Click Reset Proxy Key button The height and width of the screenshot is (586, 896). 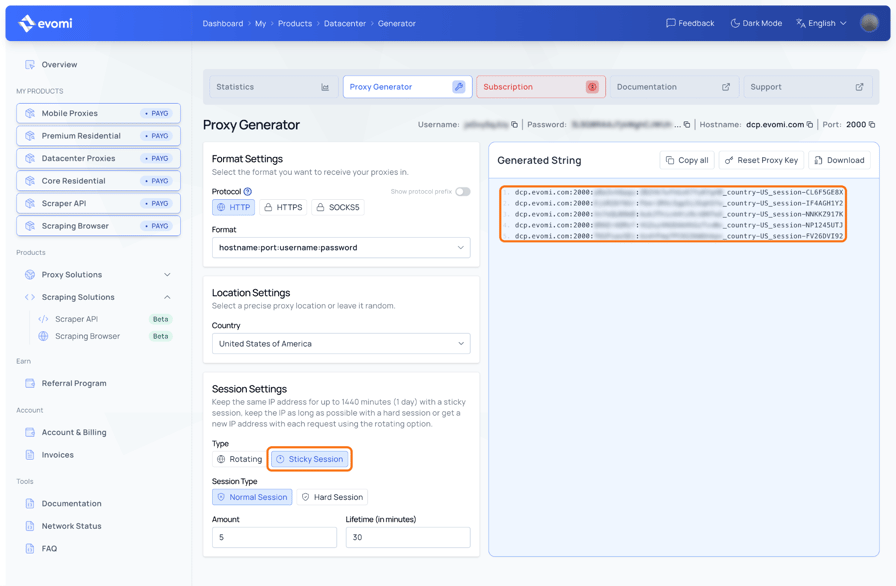point(761,160)
